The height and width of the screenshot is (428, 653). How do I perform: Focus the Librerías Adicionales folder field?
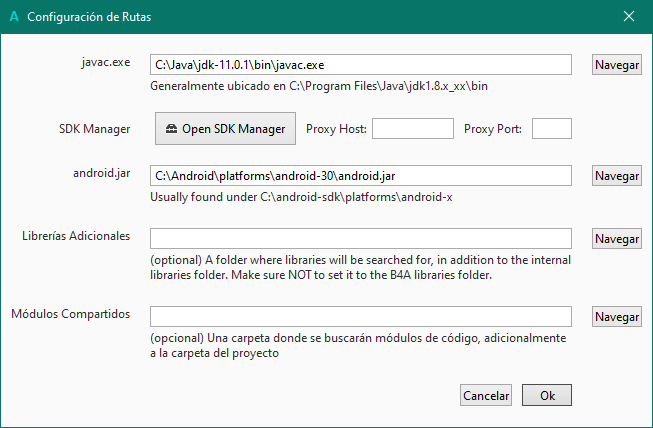click(x=360, y=238)
